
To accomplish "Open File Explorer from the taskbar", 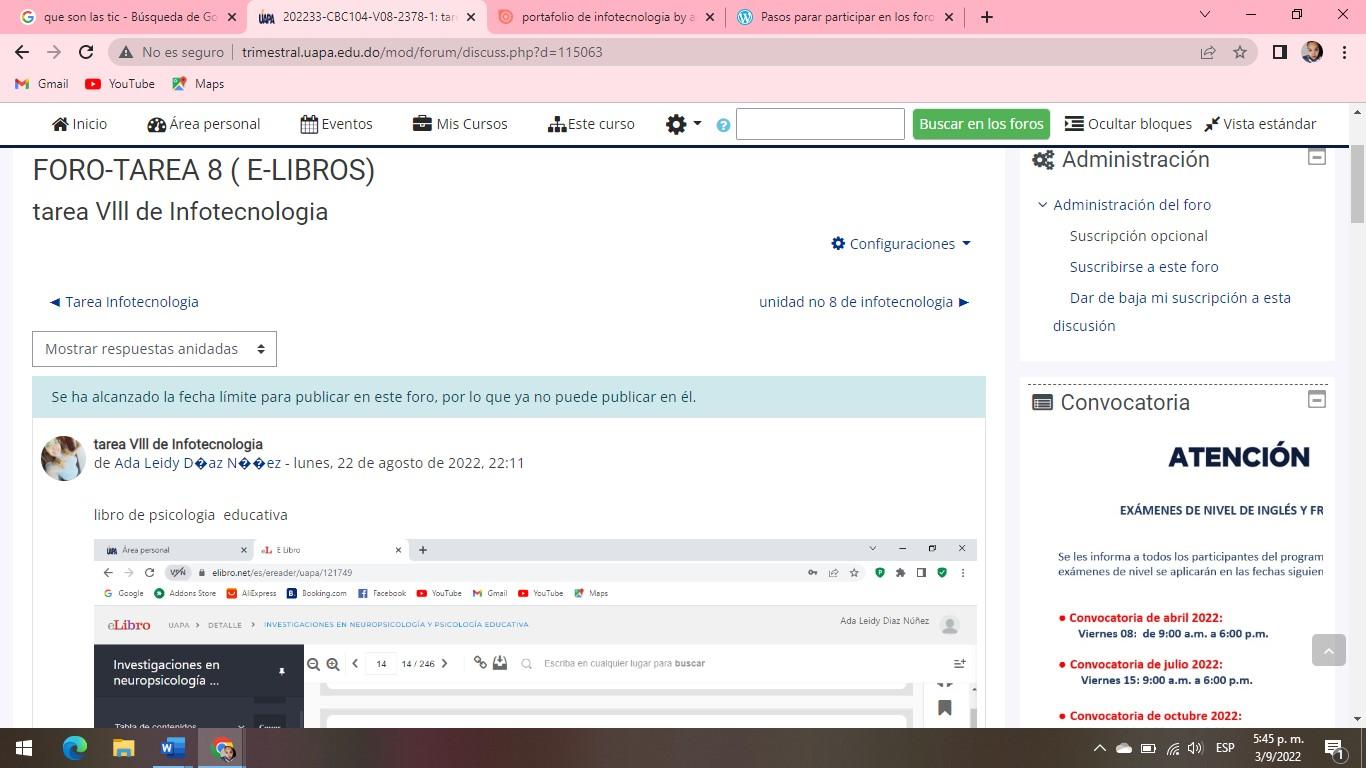I will coord(123,748).
